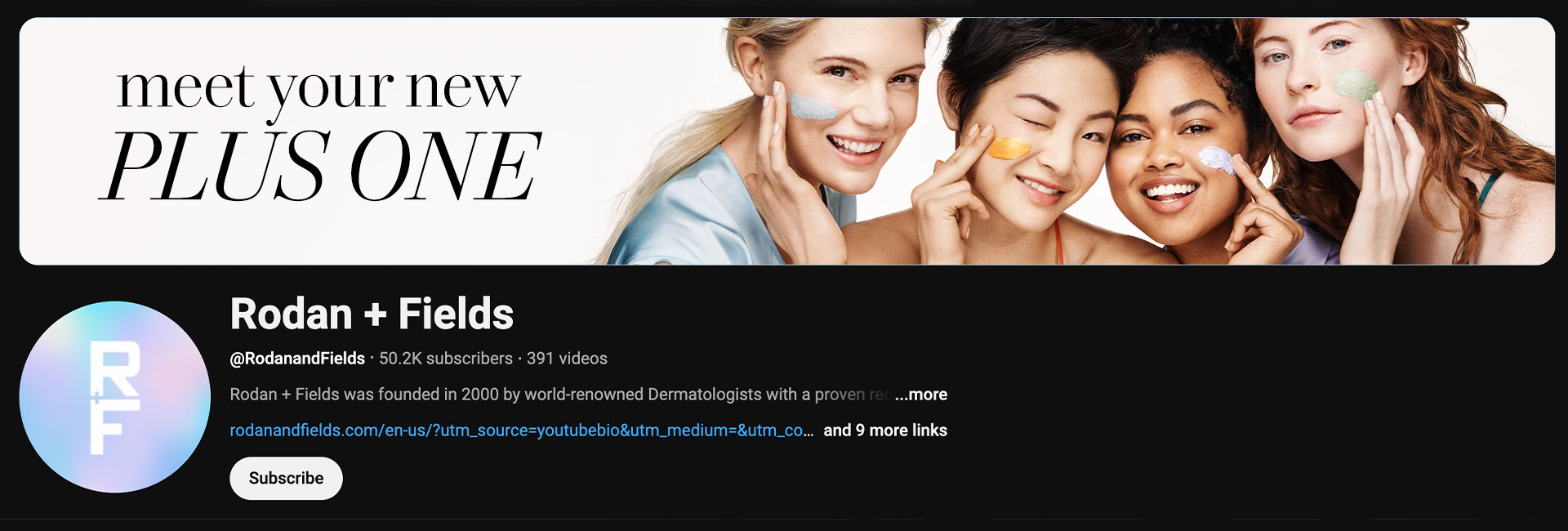Click the @RodanandFields handle
The image size is (1568, 531).
pyautogui.click(x=297, y=359)
